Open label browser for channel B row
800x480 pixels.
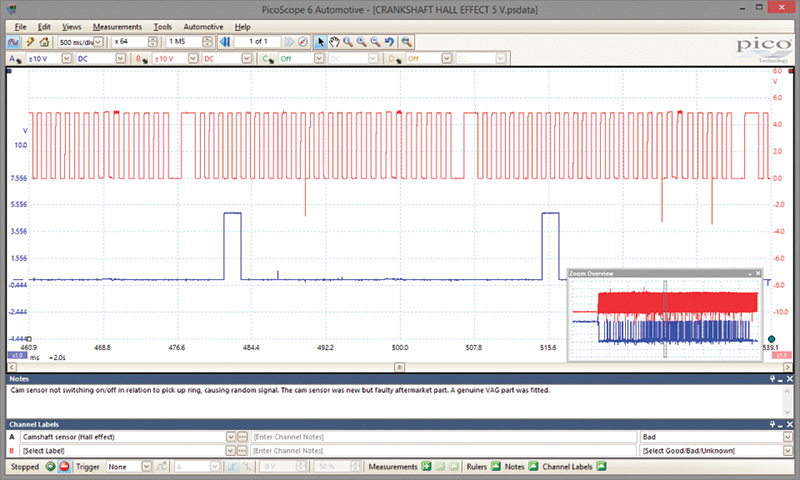click(242, 451)
